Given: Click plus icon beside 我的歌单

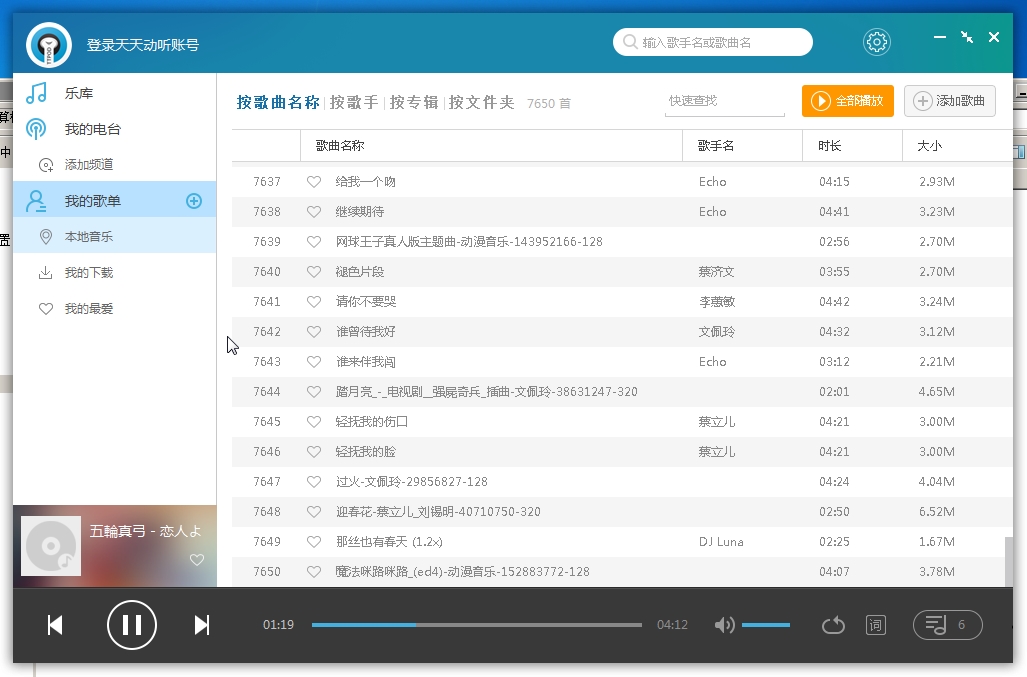Looking at the screenshot, I should [194, 201].
